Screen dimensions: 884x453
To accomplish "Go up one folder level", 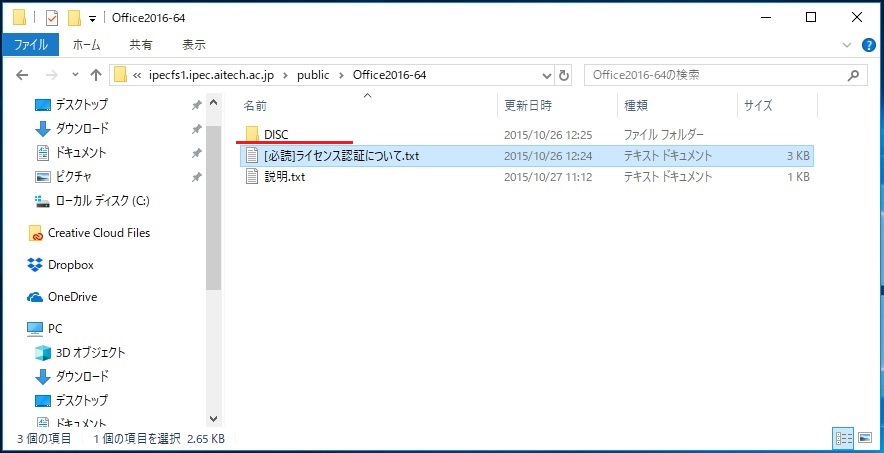I will coord(96,75).
